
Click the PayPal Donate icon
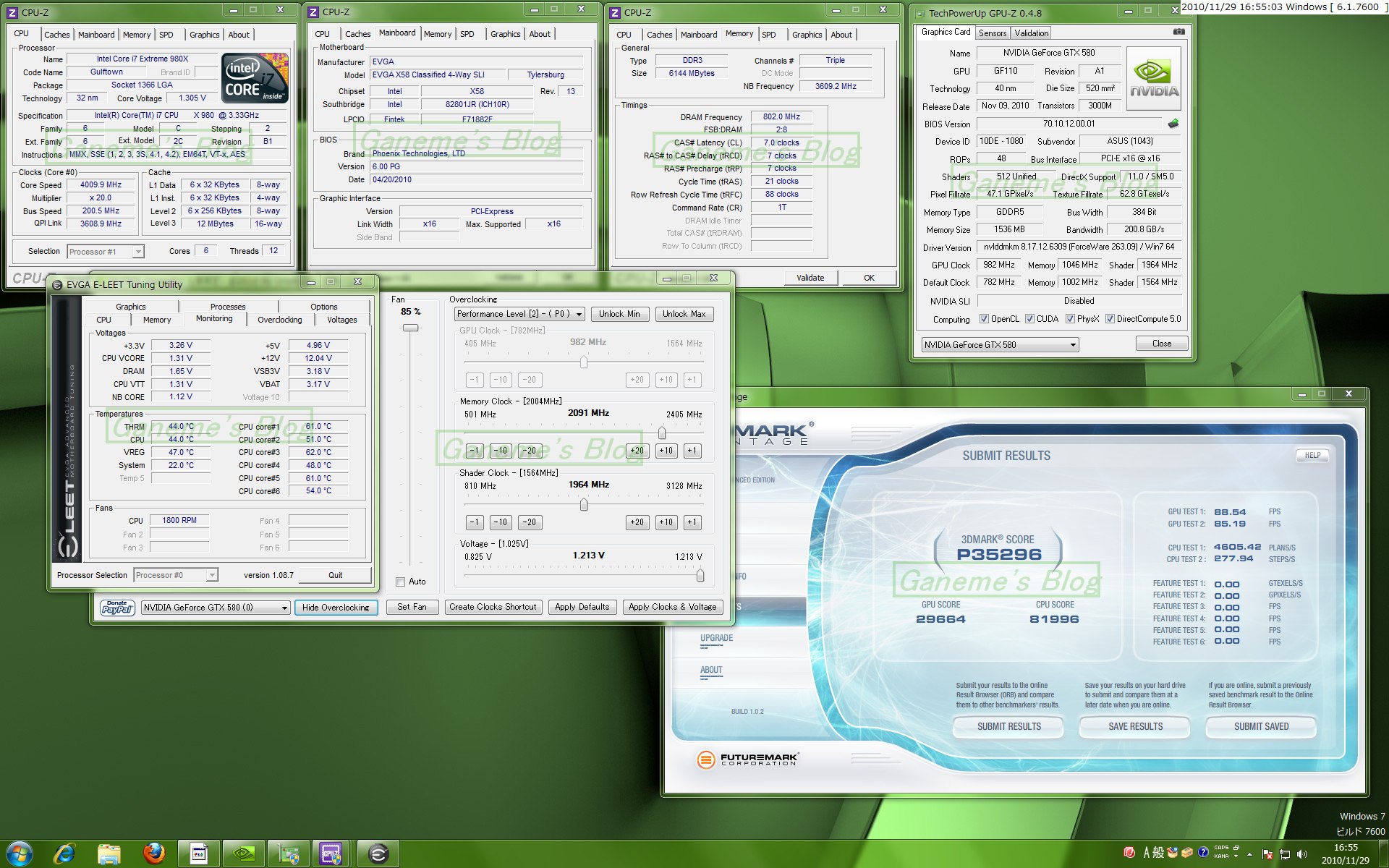(x=117, y=608)
